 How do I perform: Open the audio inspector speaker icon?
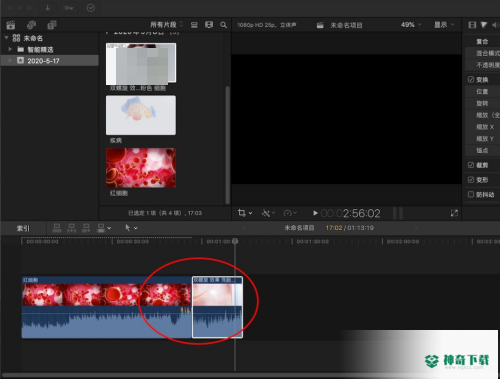(495, 25)
